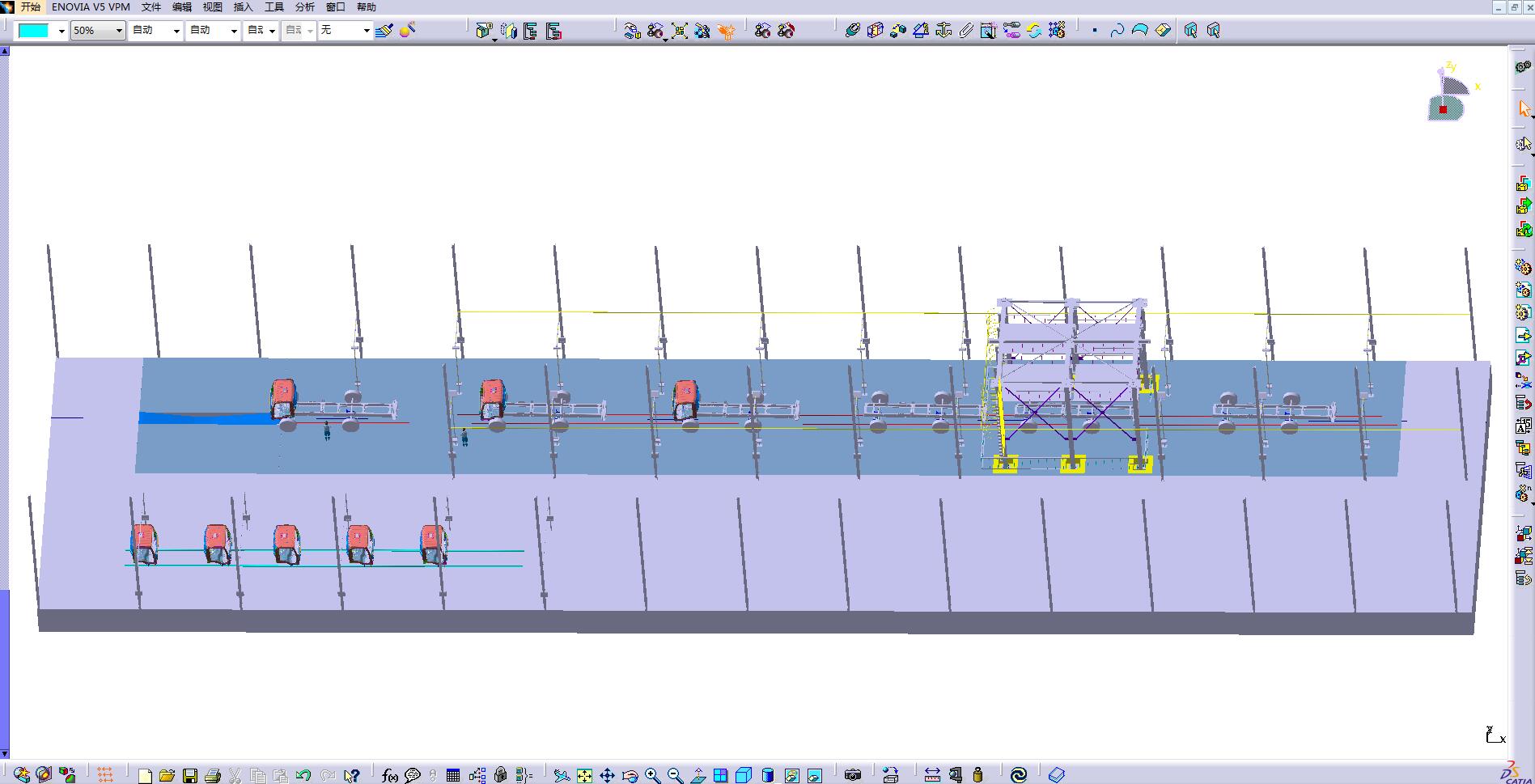Click the Fit All In icon
This screenshot has height=784, width=1535.
[584, 775]
